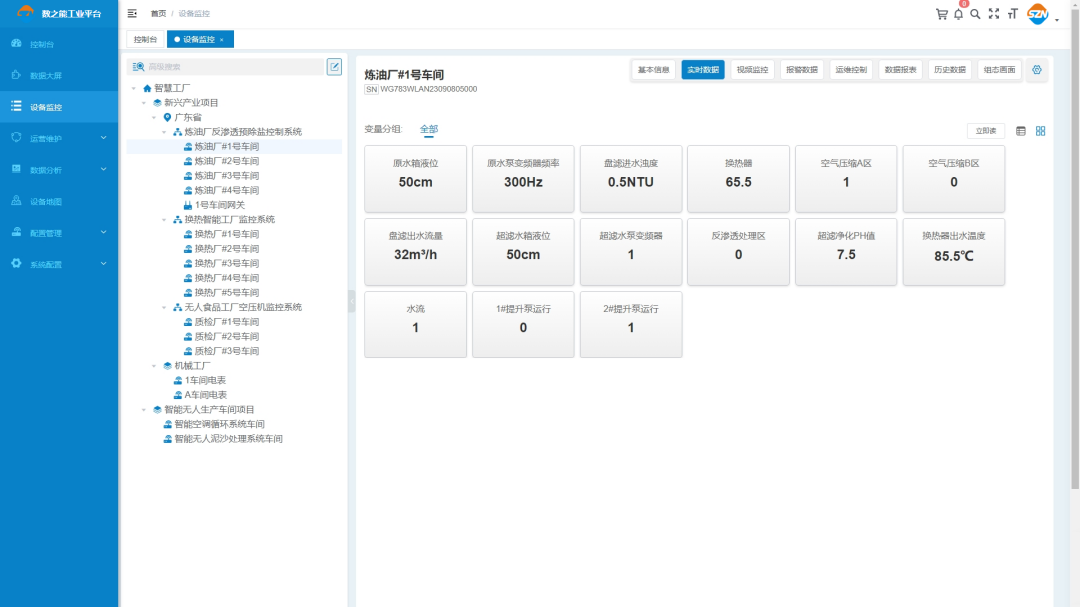Switch to list view layout
This screenshot has width=1080, height=607.
pyautogui.click(x=1021, y=131)
